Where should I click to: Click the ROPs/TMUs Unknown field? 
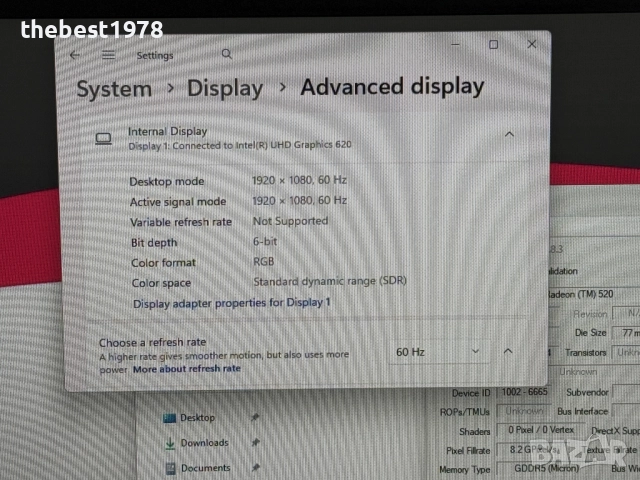[524, 411]
